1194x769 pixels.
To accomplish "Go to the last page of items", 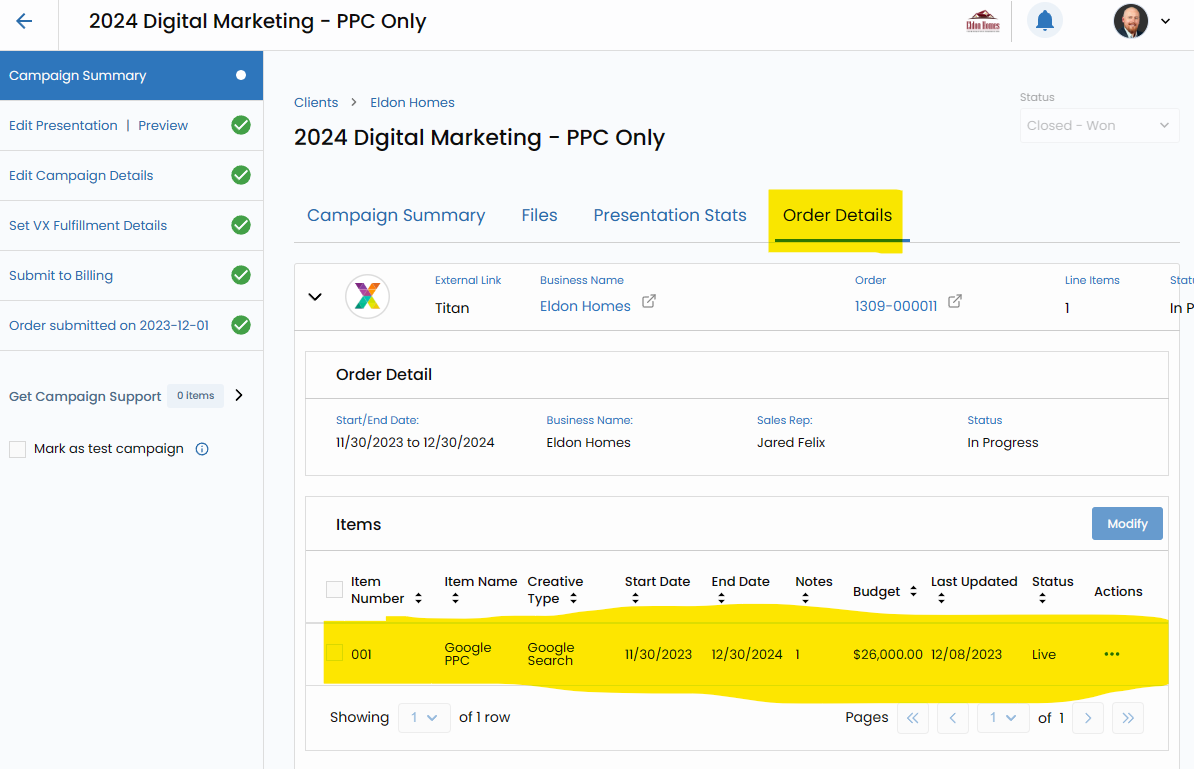I will click(1128, 717).
